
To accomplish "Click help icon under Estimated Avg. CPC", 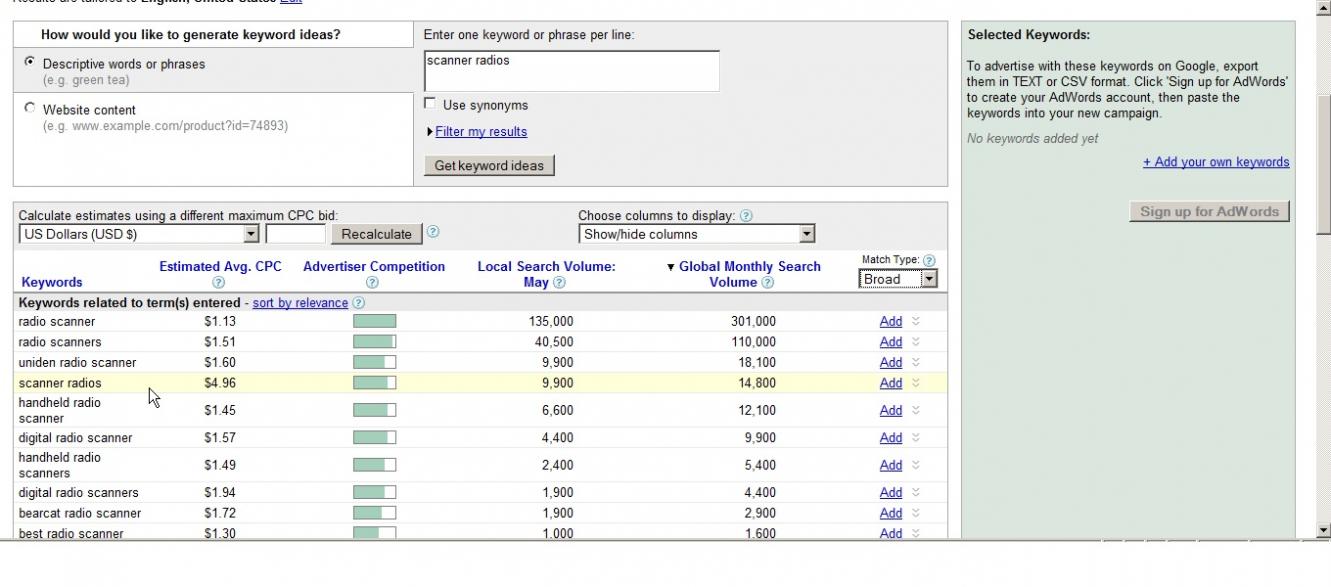I will point(219,283).
